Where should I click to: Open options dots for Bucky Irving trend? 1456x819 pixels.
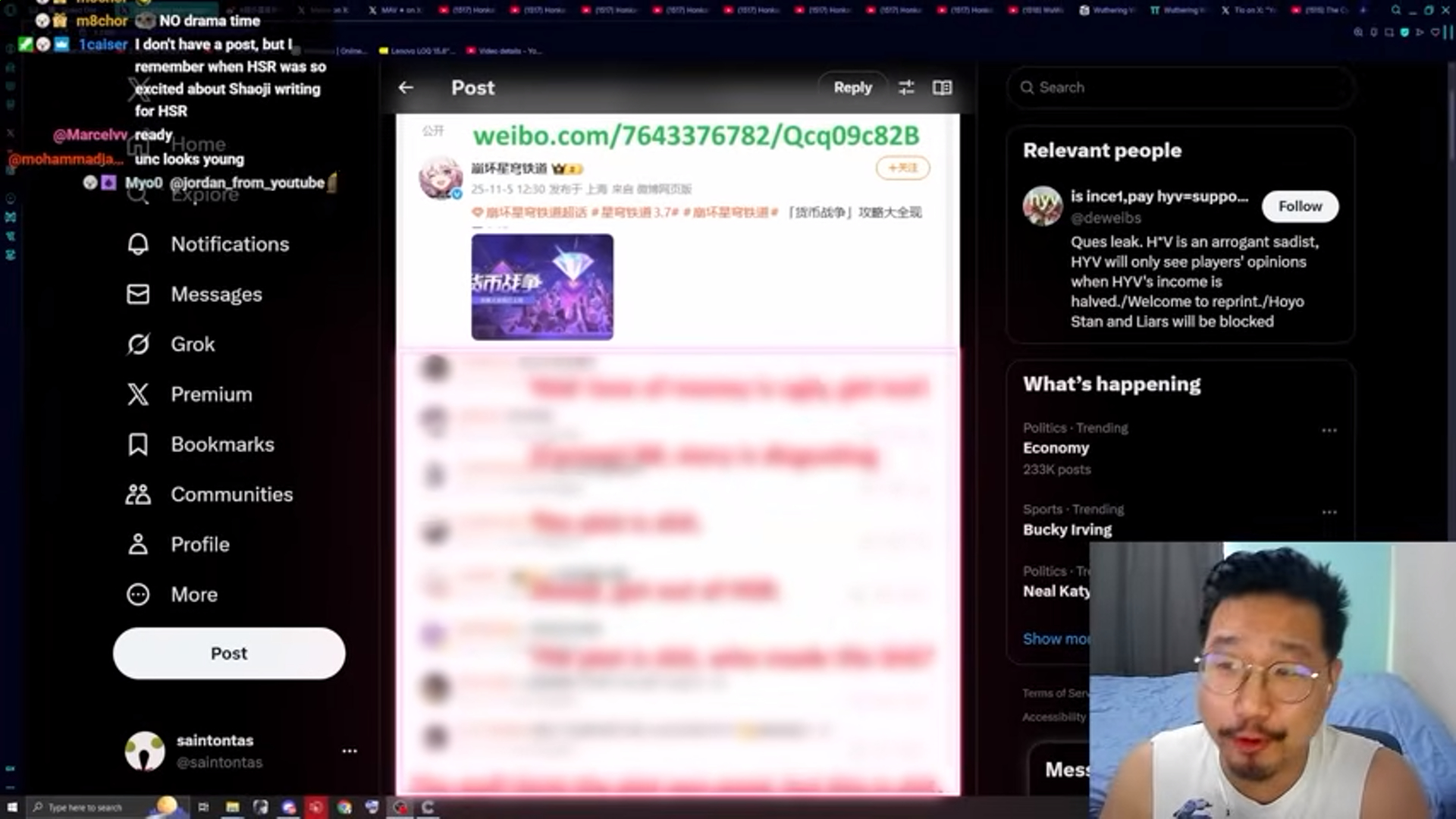click(x=1329, y=513)
